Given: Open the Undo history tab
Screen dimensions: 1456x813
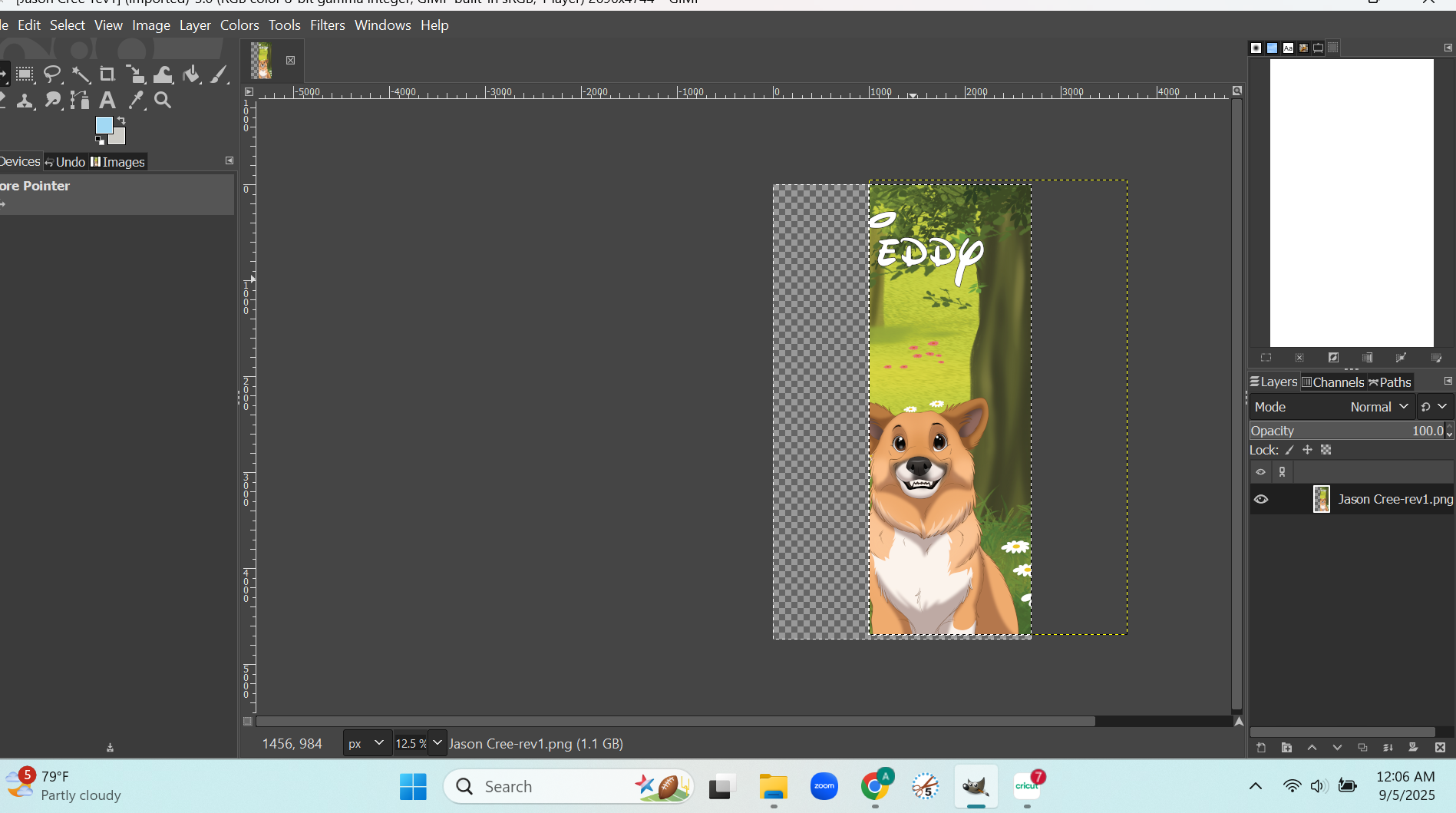Looking at the screenshot, I should [65, 162].
